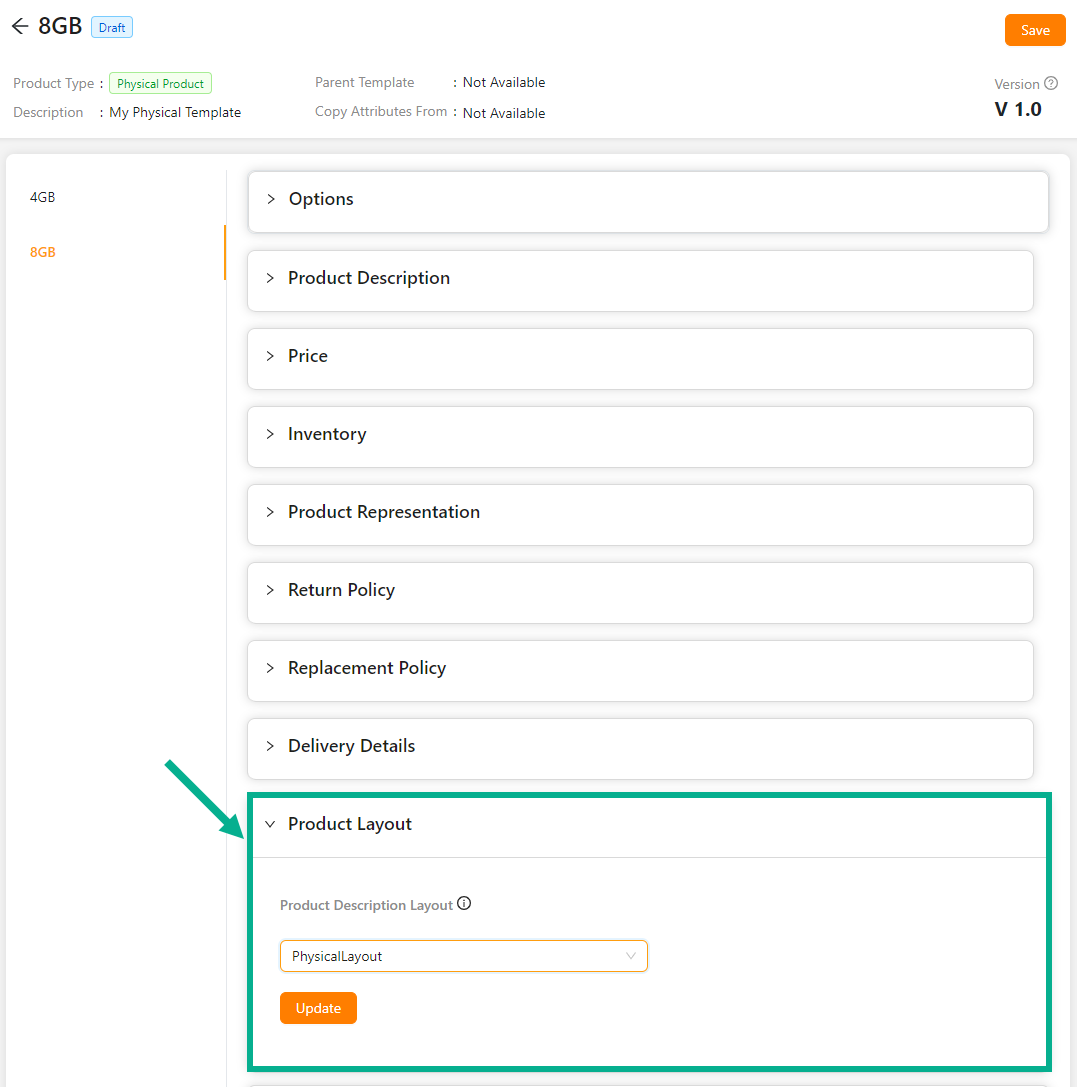
Task: Click info icon beside Product Description Layout
Action: (464, 904)
